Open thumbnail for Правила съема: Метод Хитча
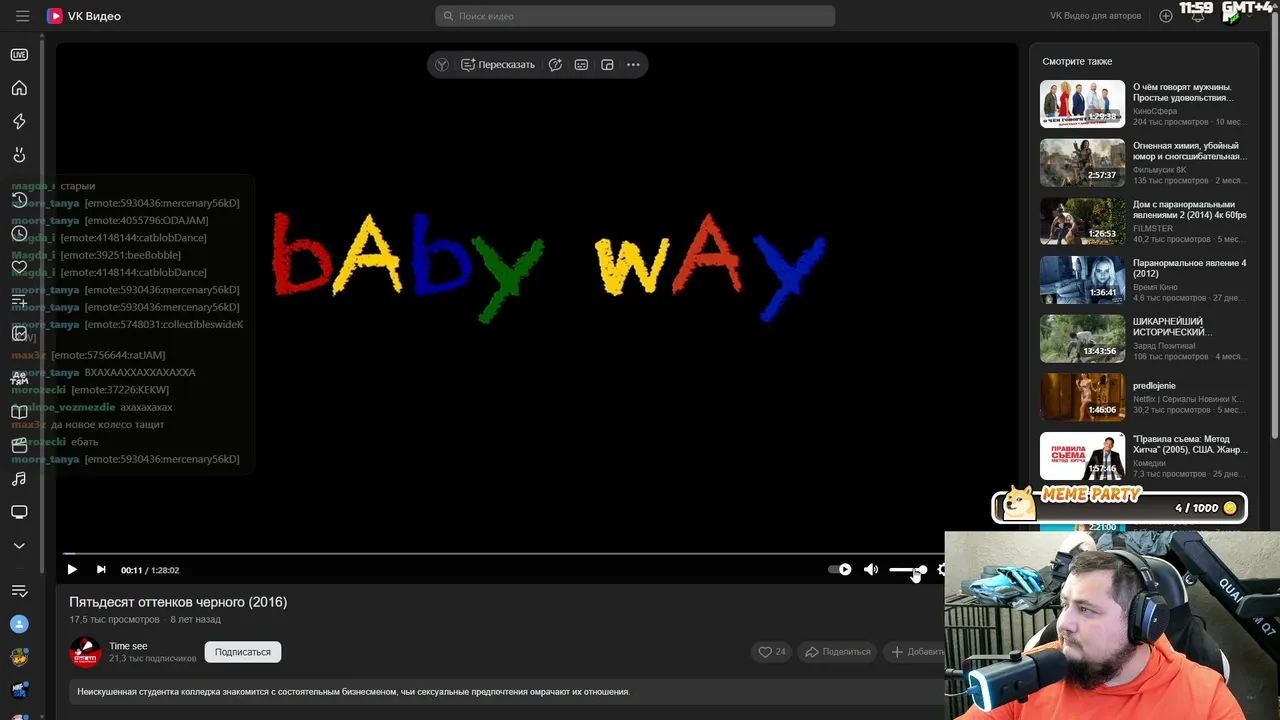The image size is (1280, 720). (1082, 456)
